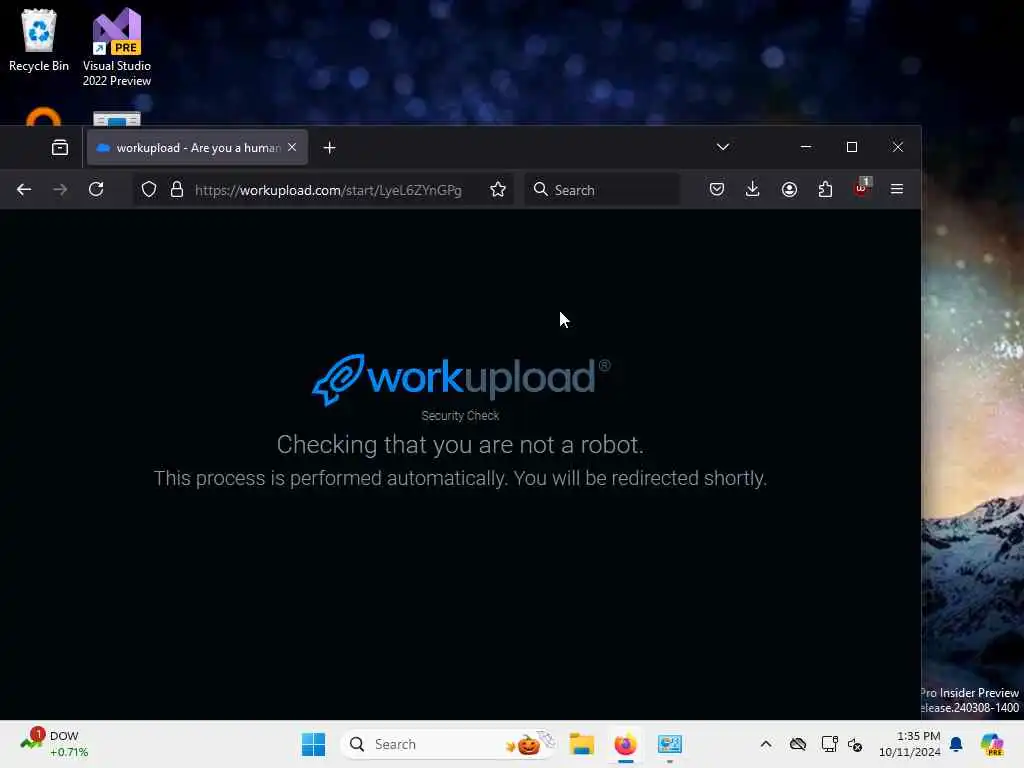Close the Firefox window
The width and height of the screenshot is (1024, 768).
point(898,147)
